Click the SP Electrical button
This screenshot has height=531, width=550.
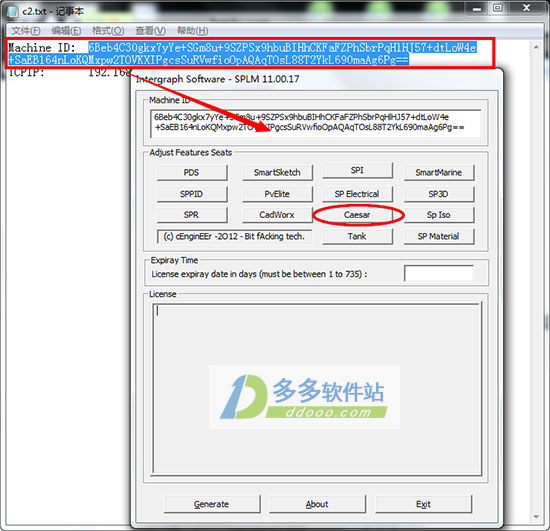[x=357, y=194]
